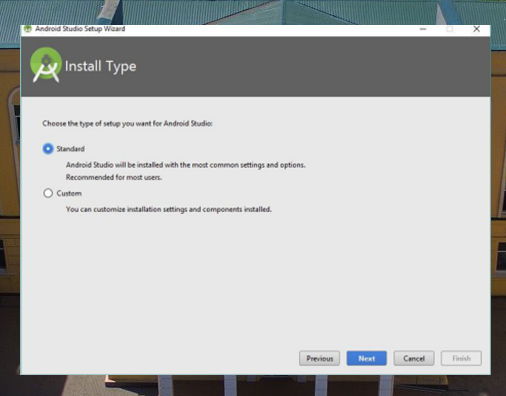Continue with the Next button
This screenshot has width=506, height=396.
coord(367,358)
